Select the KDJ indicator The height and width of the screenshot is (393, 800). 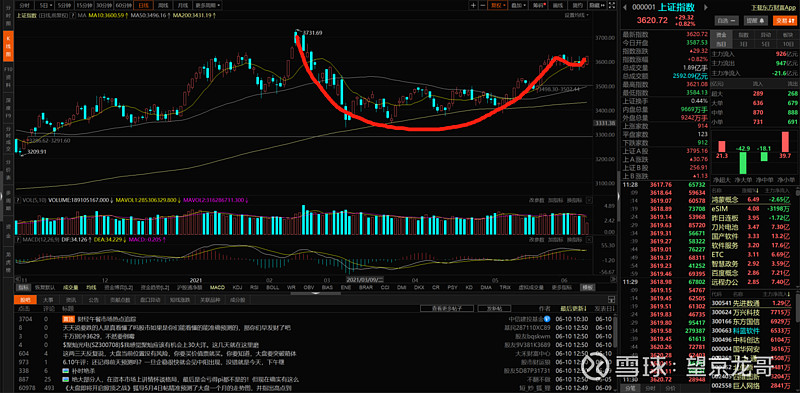coord(237,287)
